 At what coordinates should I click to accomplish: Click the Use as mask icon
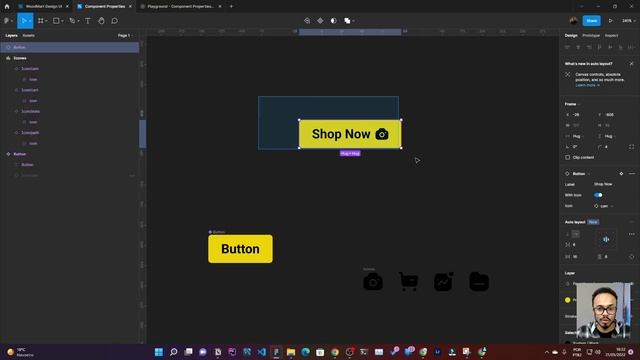pyautogui.click(x=333, y=21)
